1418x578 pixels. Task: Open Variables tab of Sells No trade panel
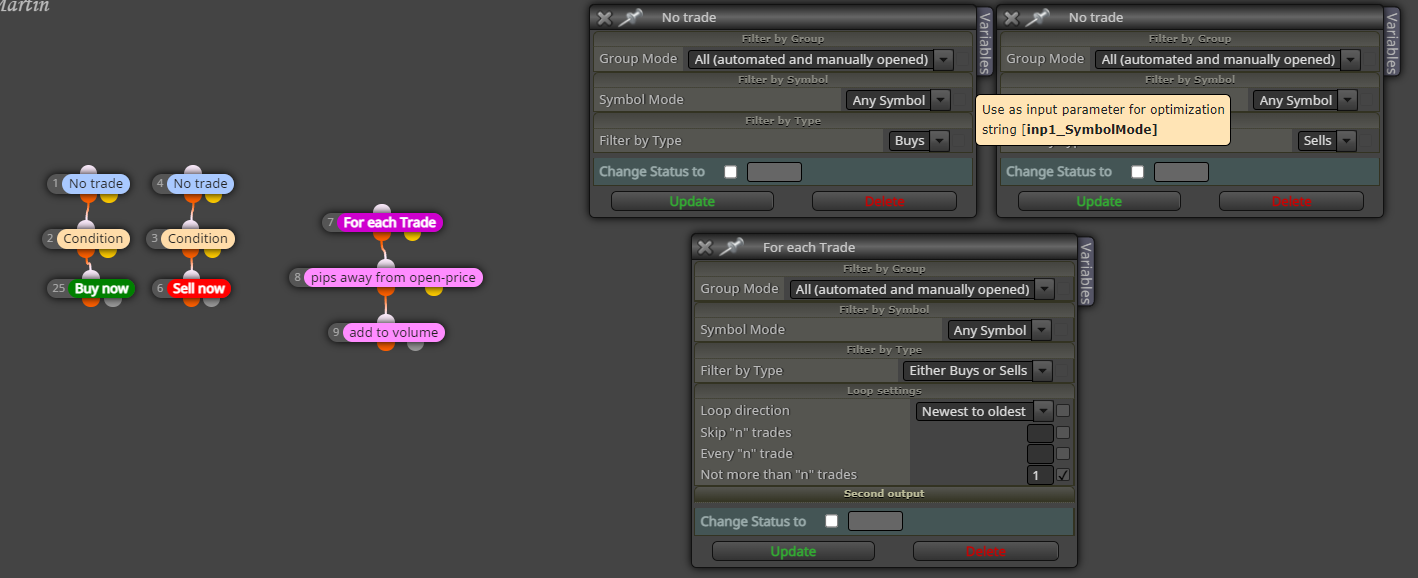1392,41
